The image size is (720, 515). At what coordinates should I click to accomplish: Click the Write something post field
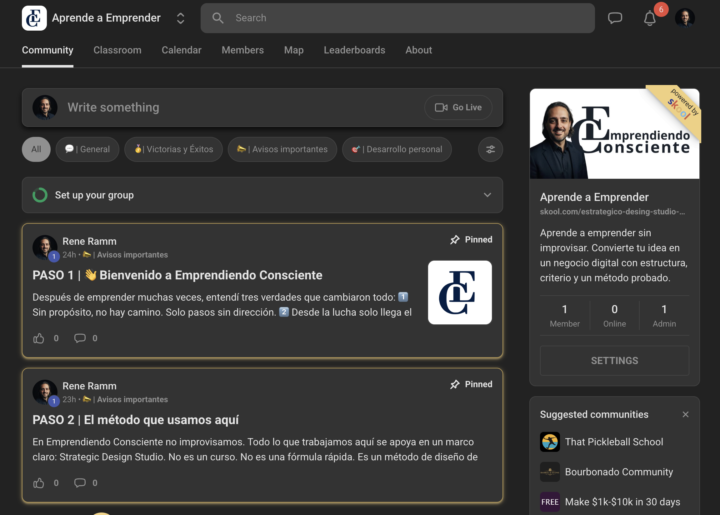(x=240, y=107)
